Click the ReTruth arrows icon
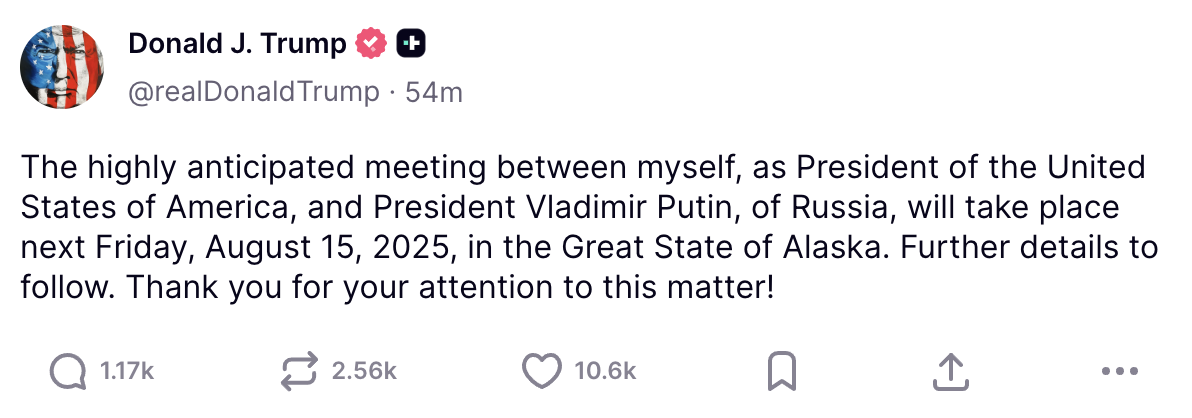The height and width of the screenshot is (418, 1192). (x=300, y=372)
